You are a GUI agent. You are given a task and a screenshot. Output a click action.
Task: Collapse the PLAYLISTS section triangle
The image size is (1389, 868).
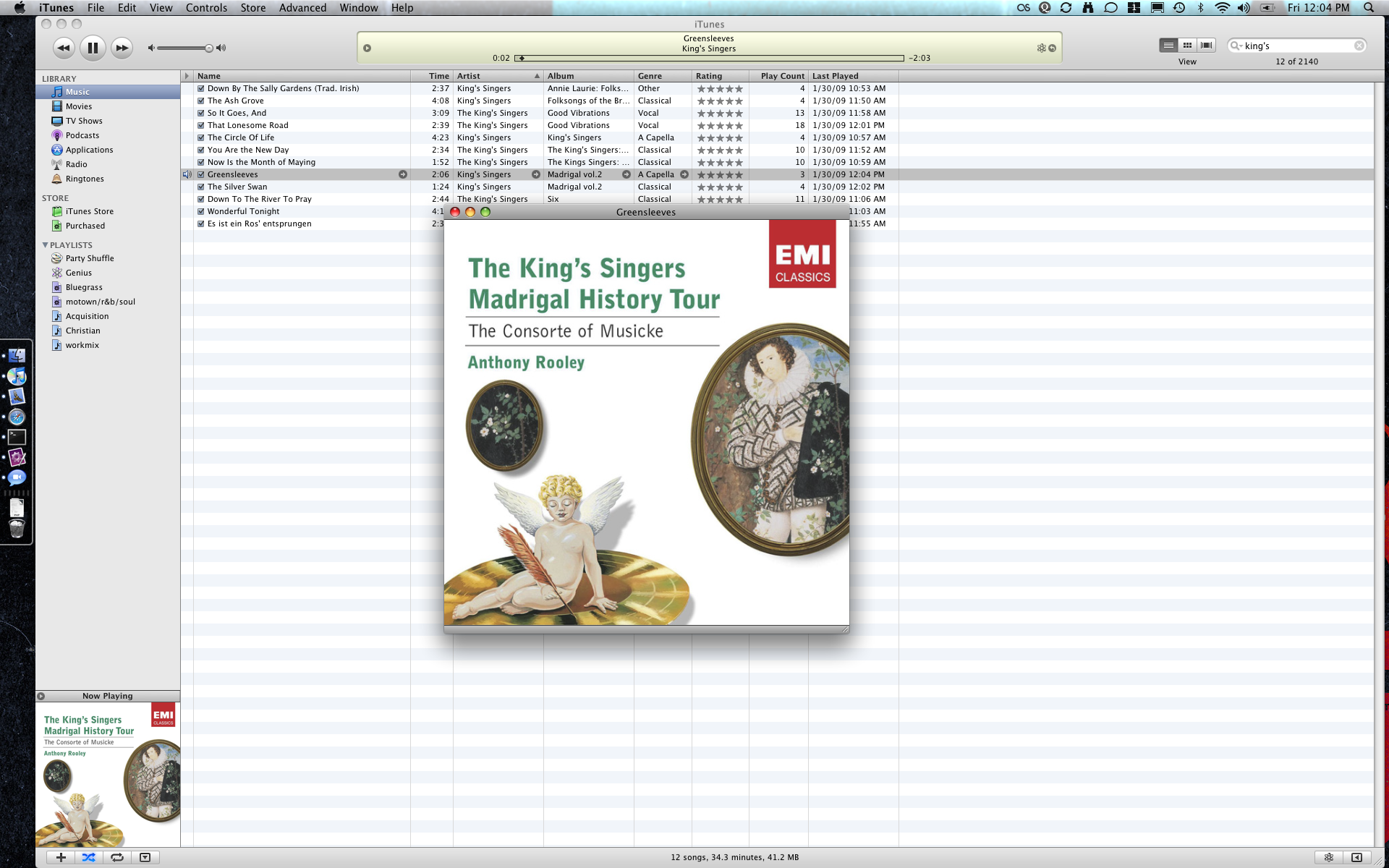point(45,245)
